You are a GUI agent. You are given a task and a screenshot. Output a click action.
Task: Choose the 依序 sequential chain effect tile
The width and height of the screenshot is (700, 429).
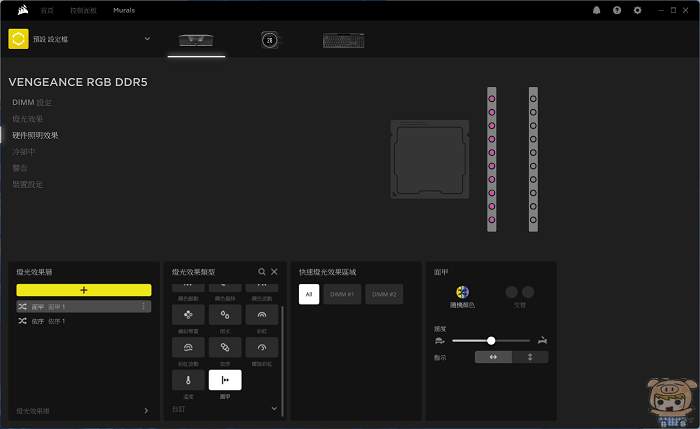225,347
